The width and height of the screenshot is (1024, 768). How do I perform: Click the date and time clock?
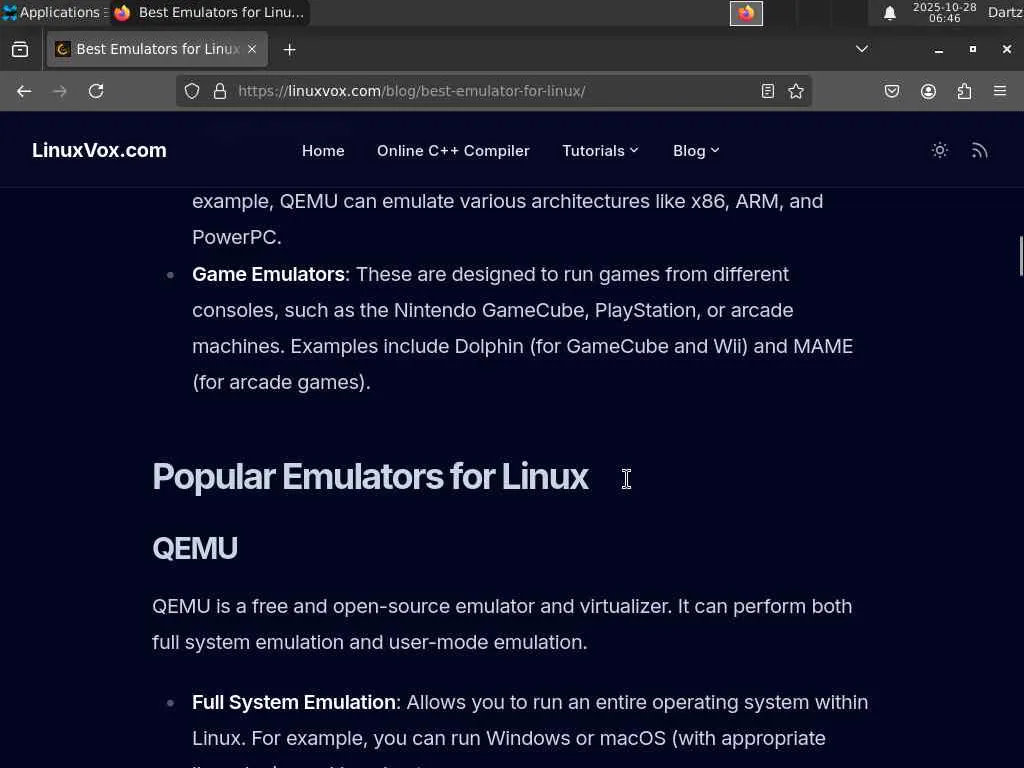(x=944, y=13)
